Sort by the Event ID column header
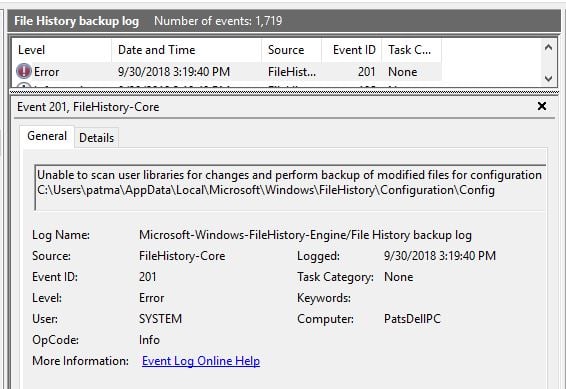This screenshot has width=566, height=389. (352, 50)
